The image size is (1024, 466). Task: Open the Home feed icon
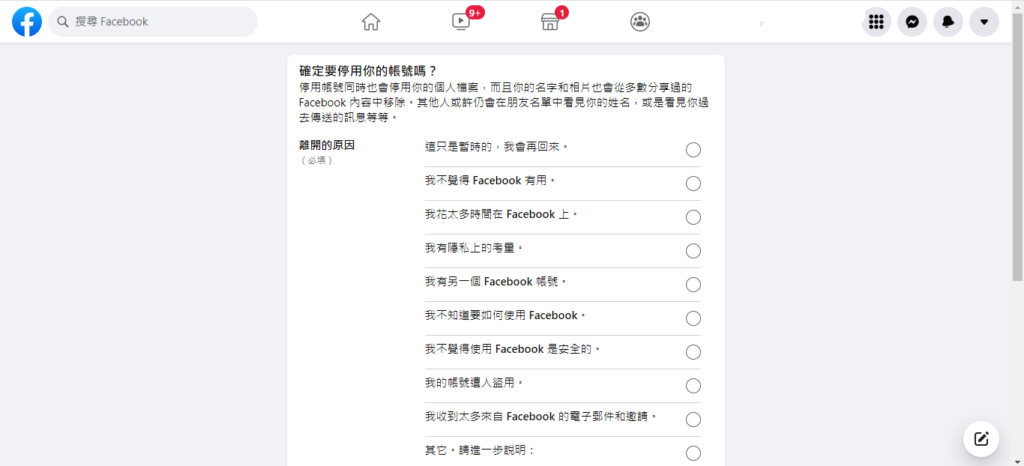pyautogui.click(x=371, y=22)
